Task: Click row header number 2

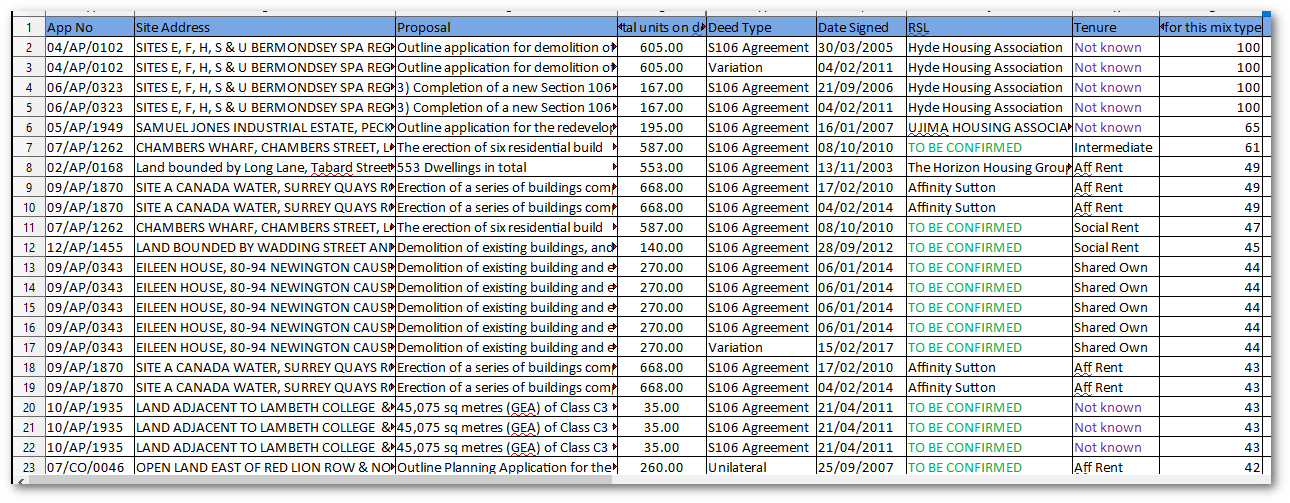Action: tap(28, 48)
